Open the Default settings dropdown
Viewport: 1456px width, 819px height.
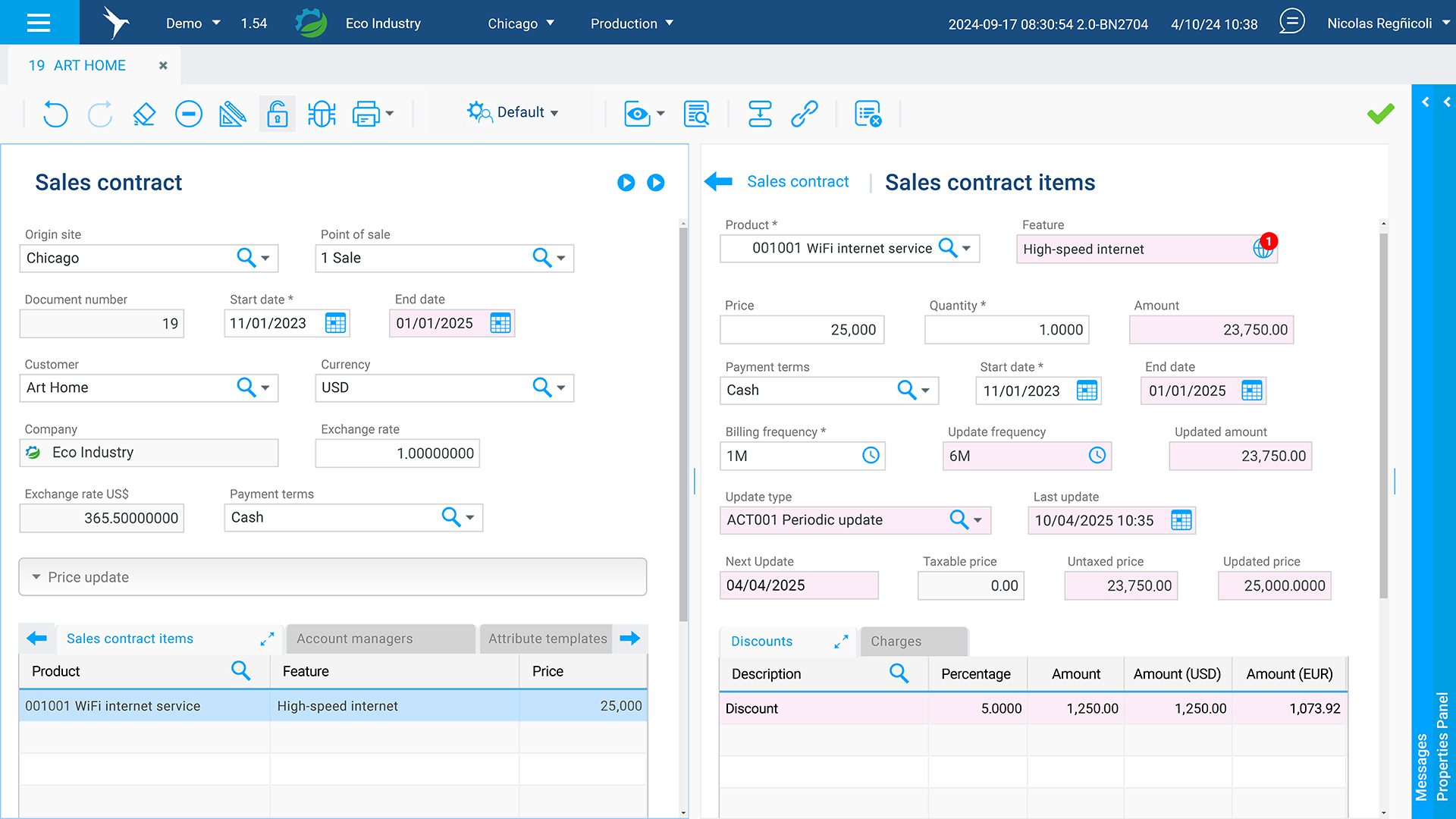coord(514,113)
